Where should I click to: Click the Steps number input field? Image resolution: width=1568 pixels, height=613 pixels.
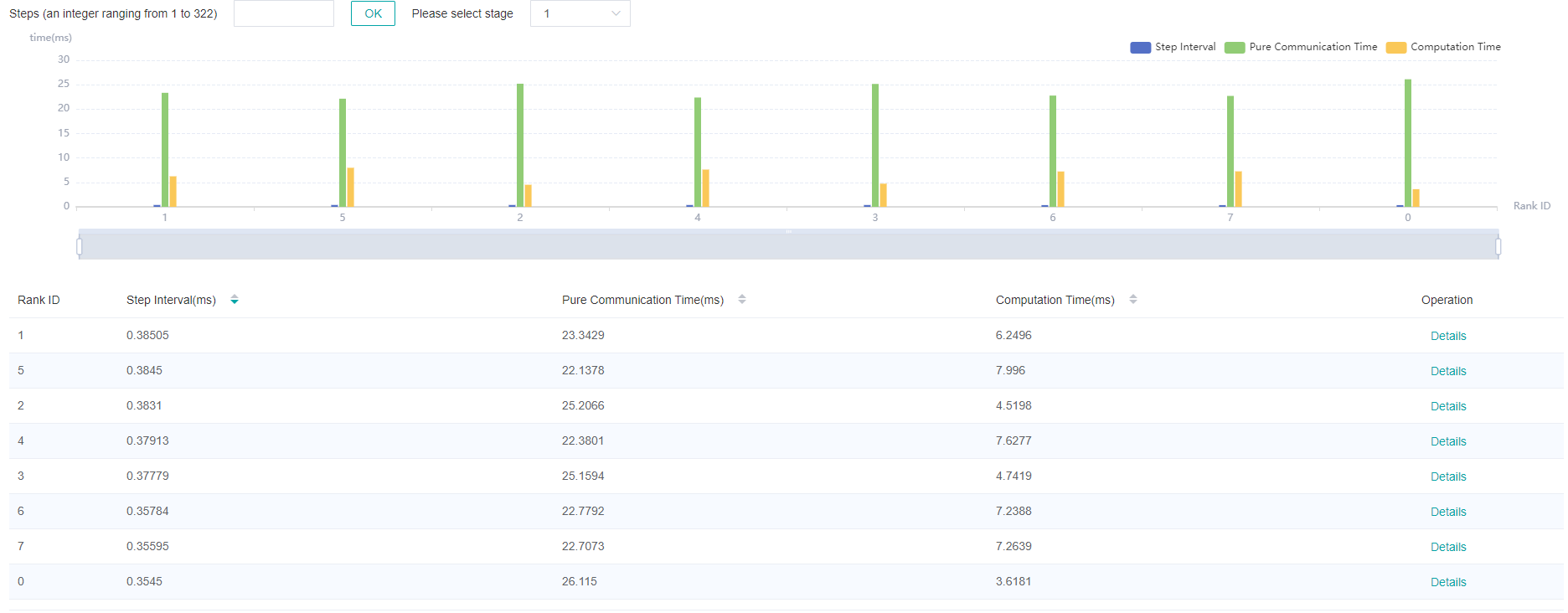283,13
